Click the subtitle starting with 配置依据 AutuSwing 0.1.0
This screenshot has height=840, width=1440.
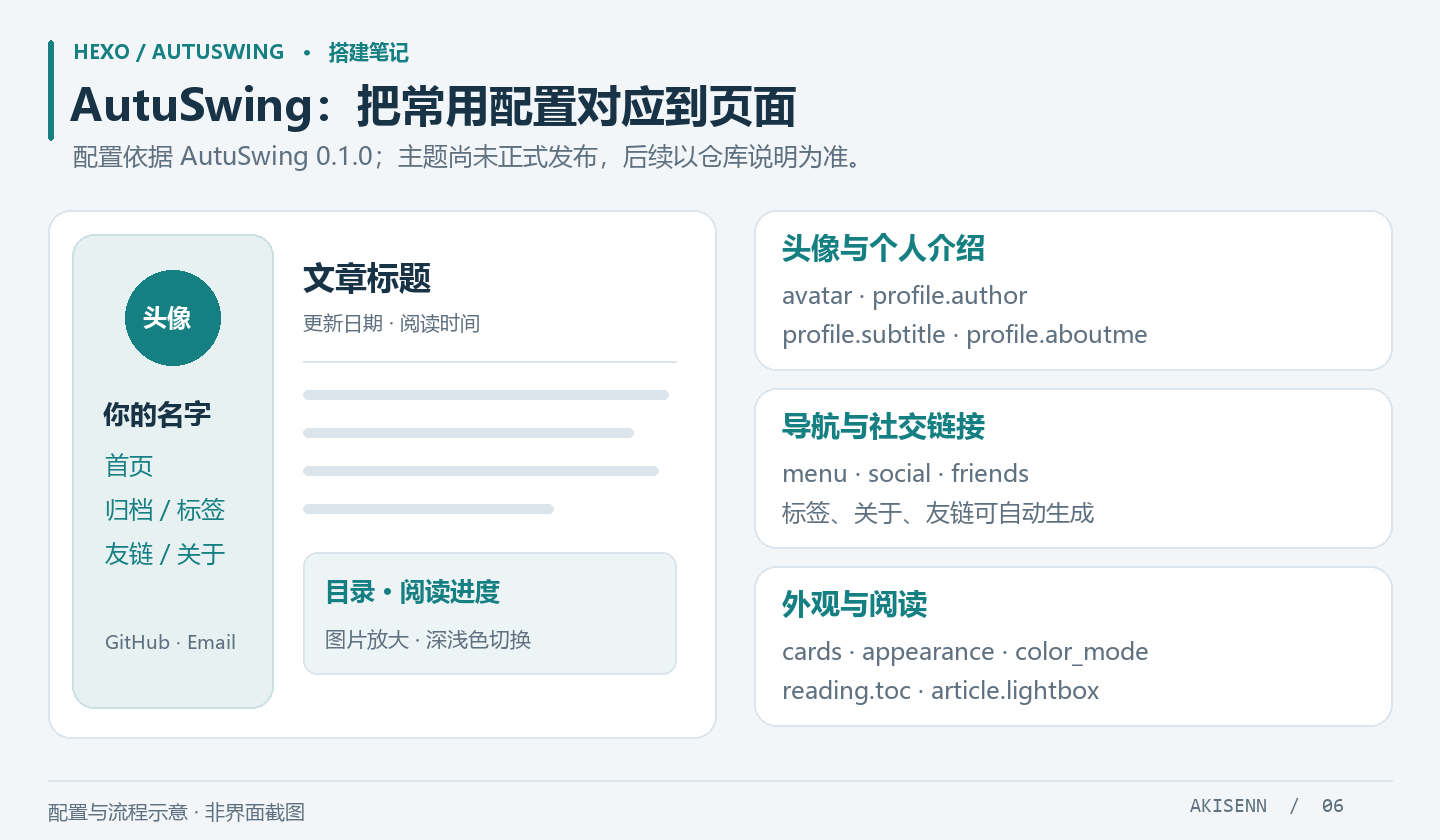pyautogui.click(x=468, y=158)
